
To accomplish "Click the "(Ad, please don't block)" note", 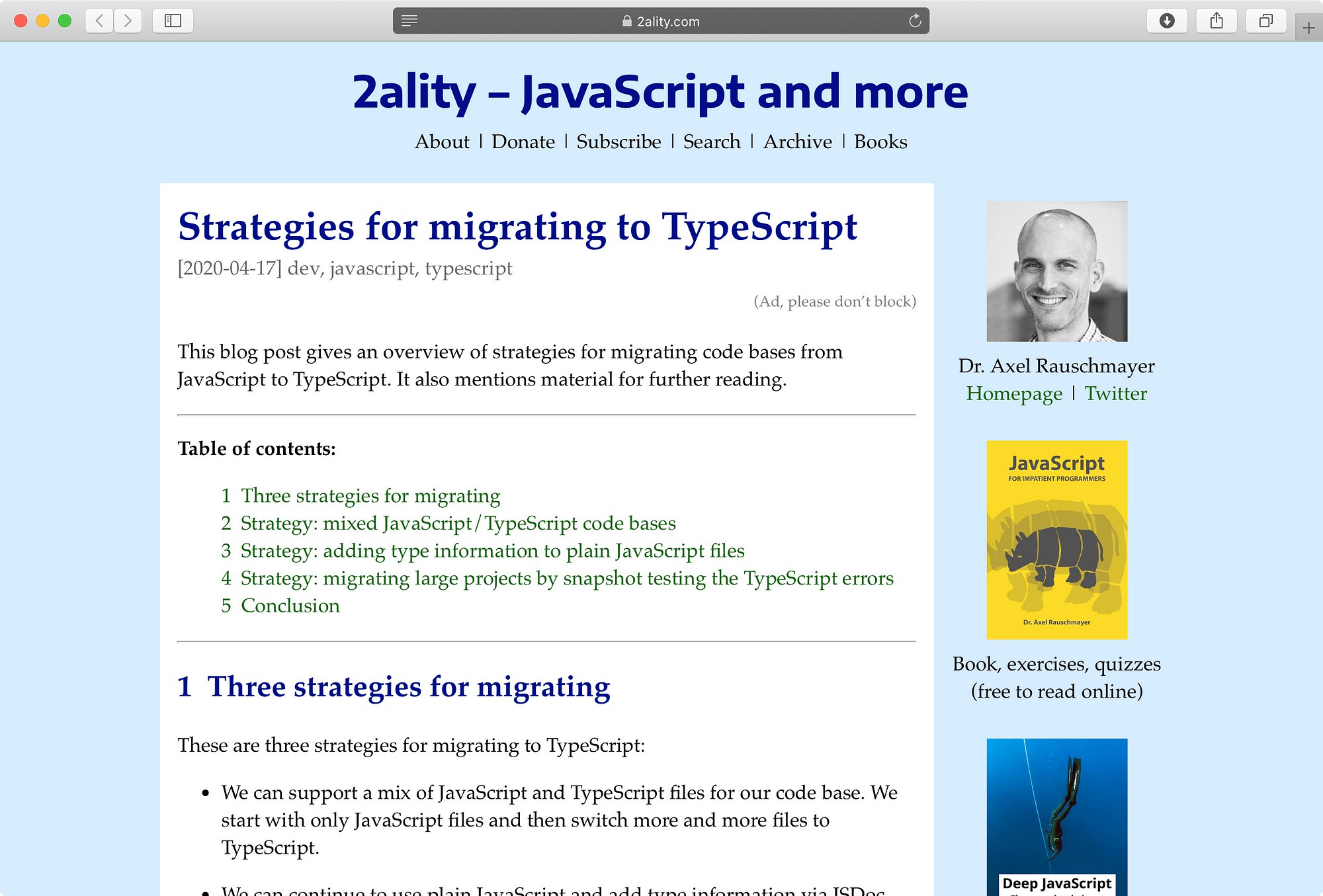I will coord(835,302).
